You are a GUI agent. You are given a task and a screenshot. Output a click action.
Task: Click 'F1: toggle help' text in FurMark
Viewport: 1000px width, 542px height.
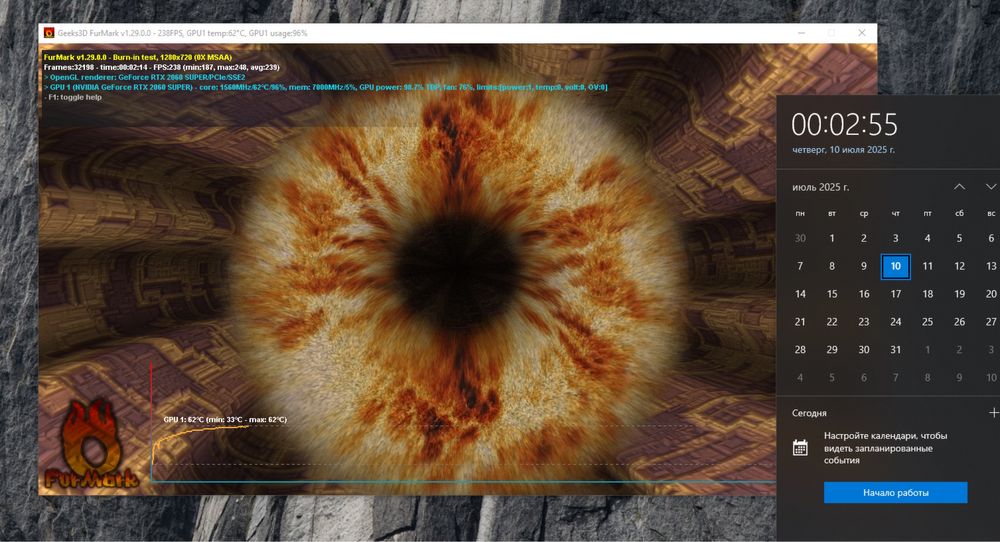click(x=73, y=98)
